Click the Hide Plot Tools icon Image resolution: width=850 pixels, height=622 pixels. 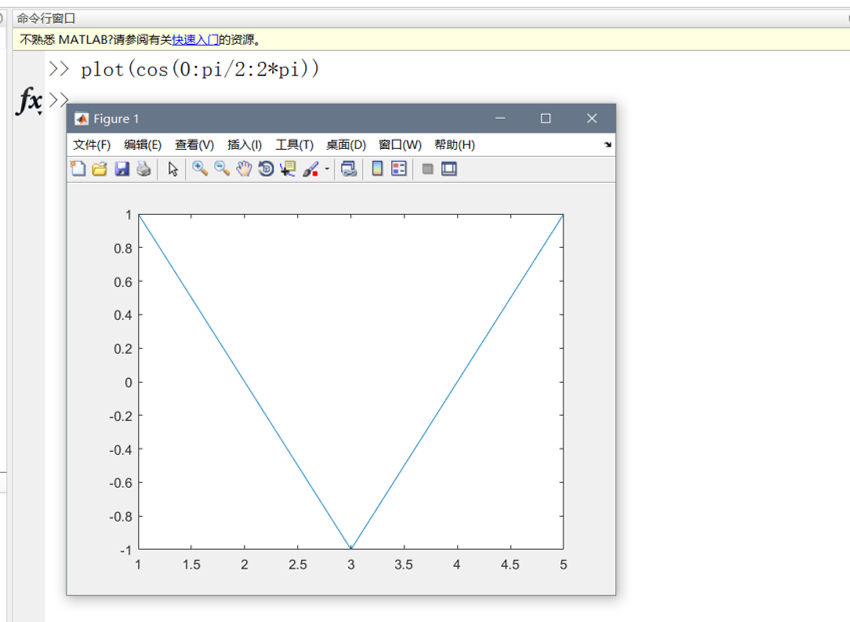(x=428, y=169)
